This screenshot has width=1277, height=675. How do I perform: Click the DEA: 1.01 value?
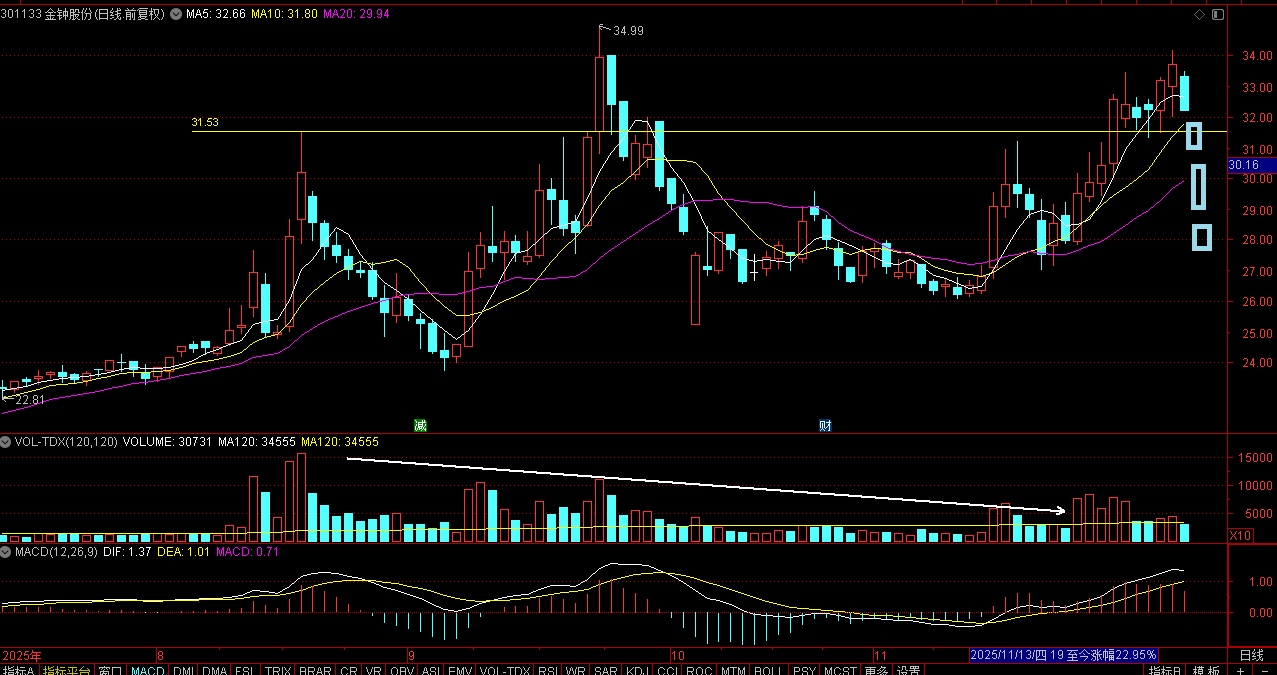(184, 551)
